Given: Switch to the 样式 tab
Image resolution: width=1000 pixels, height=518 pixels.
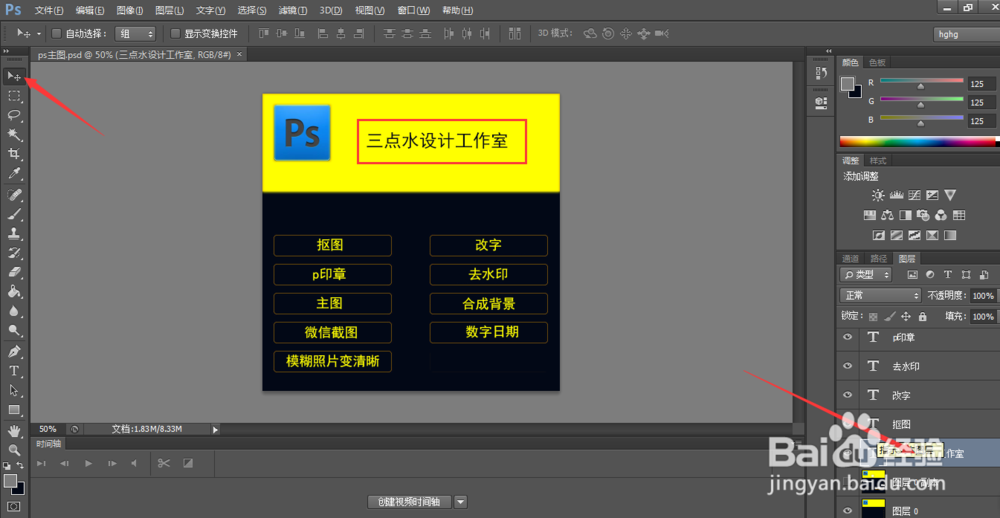Looking at the screenshot, I should [878, 161].
